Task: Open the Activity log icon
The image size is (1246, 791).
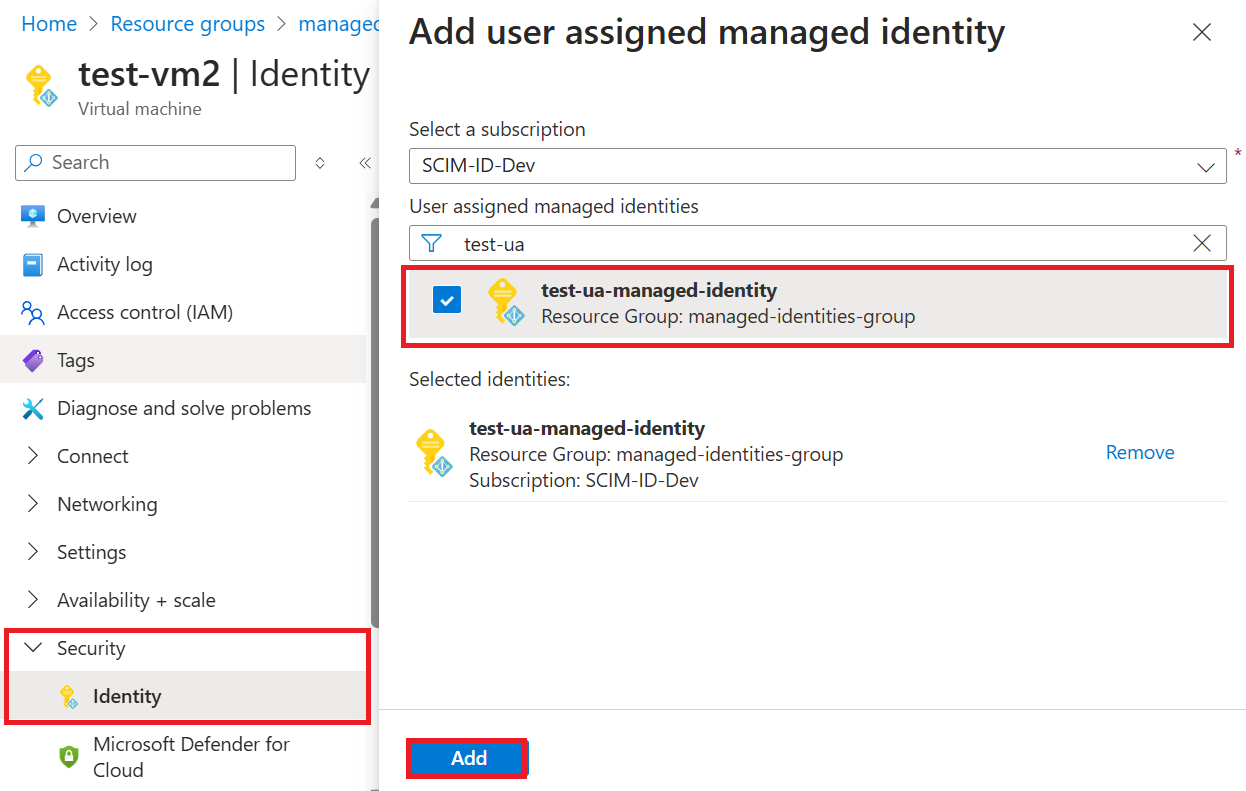Action: point(33,264)
